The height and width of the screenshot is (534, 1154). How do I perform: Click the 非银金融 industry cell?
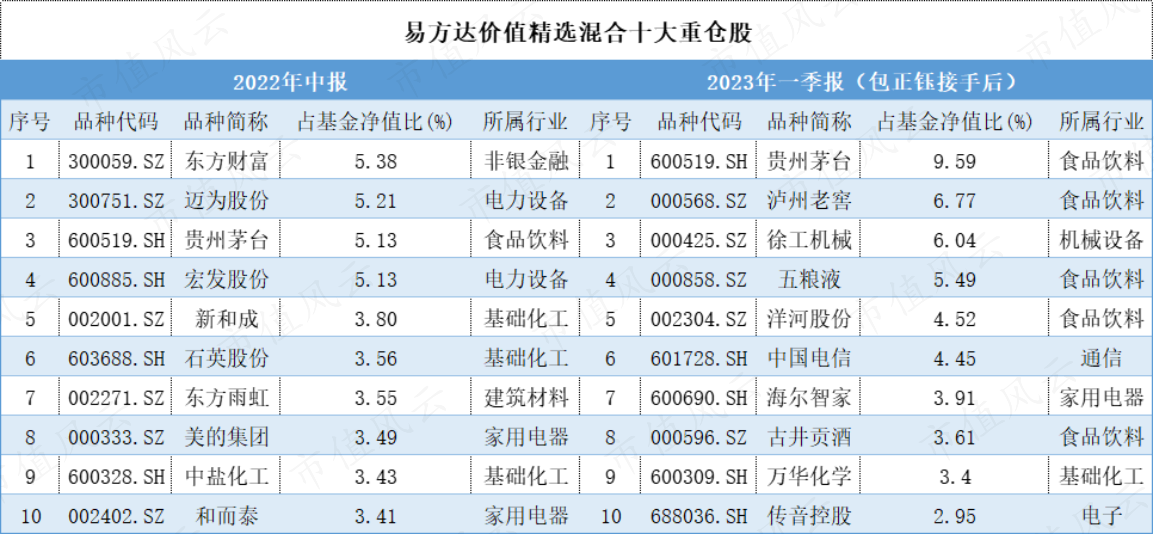pyautogui.click(x=525, y=161)
